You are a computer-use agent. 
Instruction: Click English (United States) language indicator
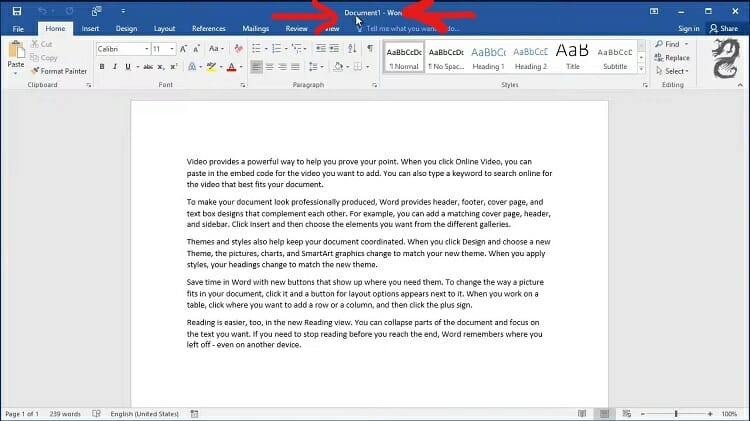144,414
